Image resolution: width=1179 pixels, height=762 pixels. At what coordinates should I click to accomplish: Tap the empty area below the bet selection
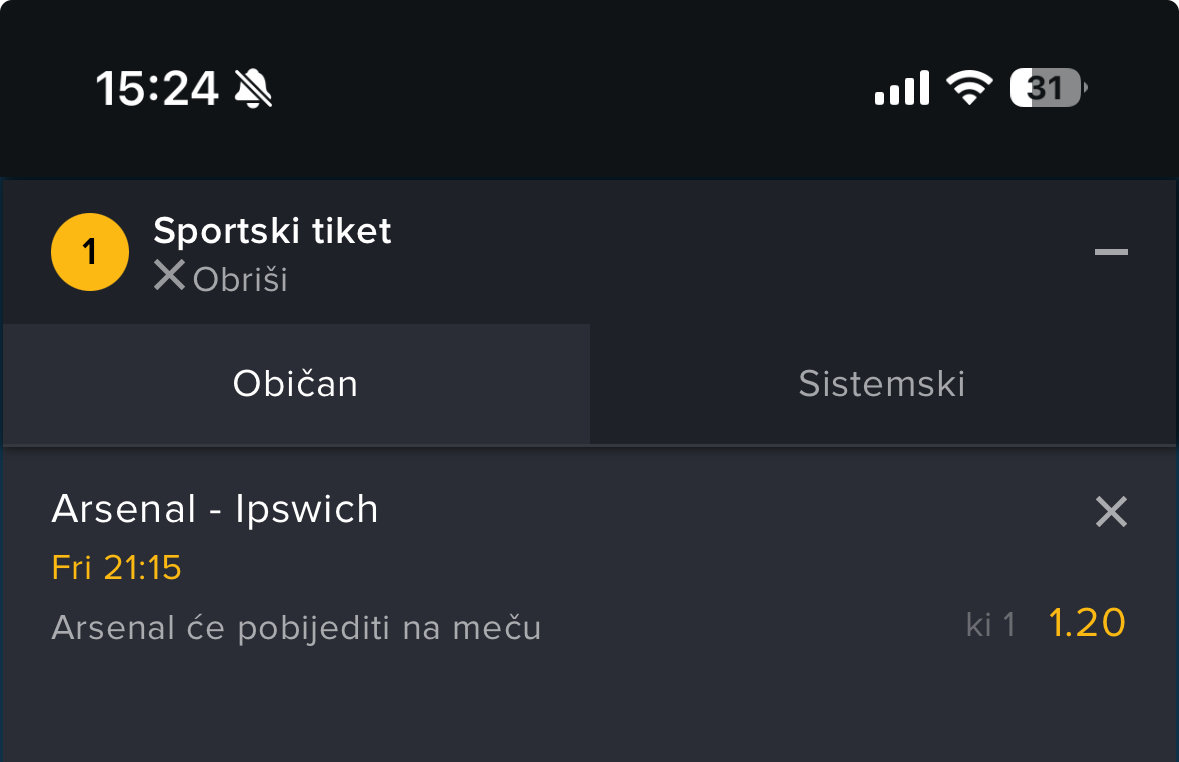click(x=589, y=710)
